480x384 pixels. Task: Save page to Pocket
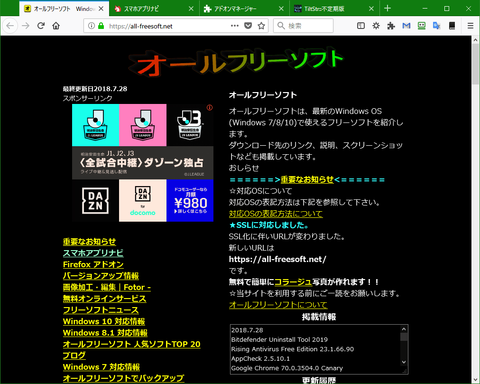pos(248,26)
